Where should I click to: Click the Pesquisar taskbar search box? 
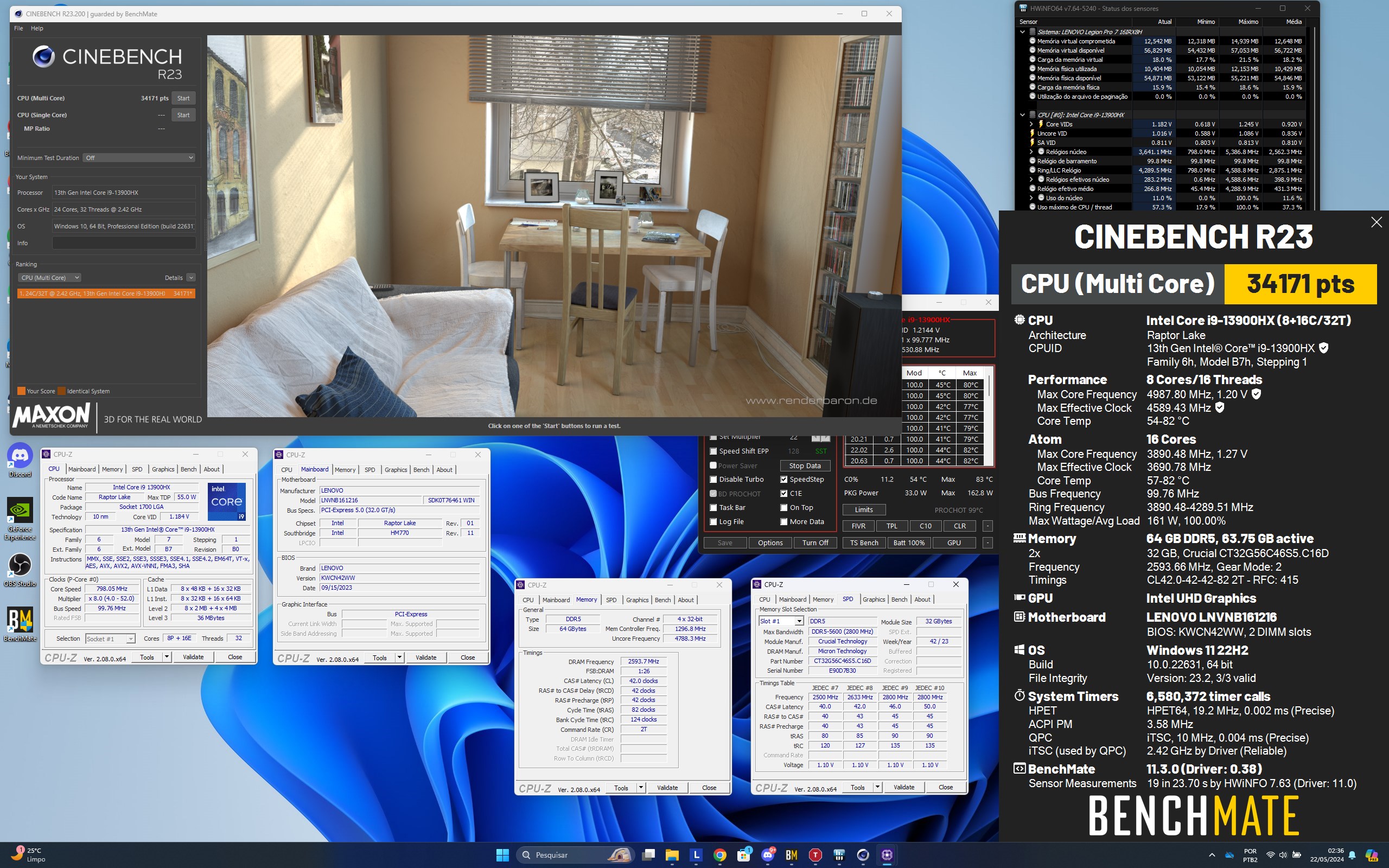575,855
